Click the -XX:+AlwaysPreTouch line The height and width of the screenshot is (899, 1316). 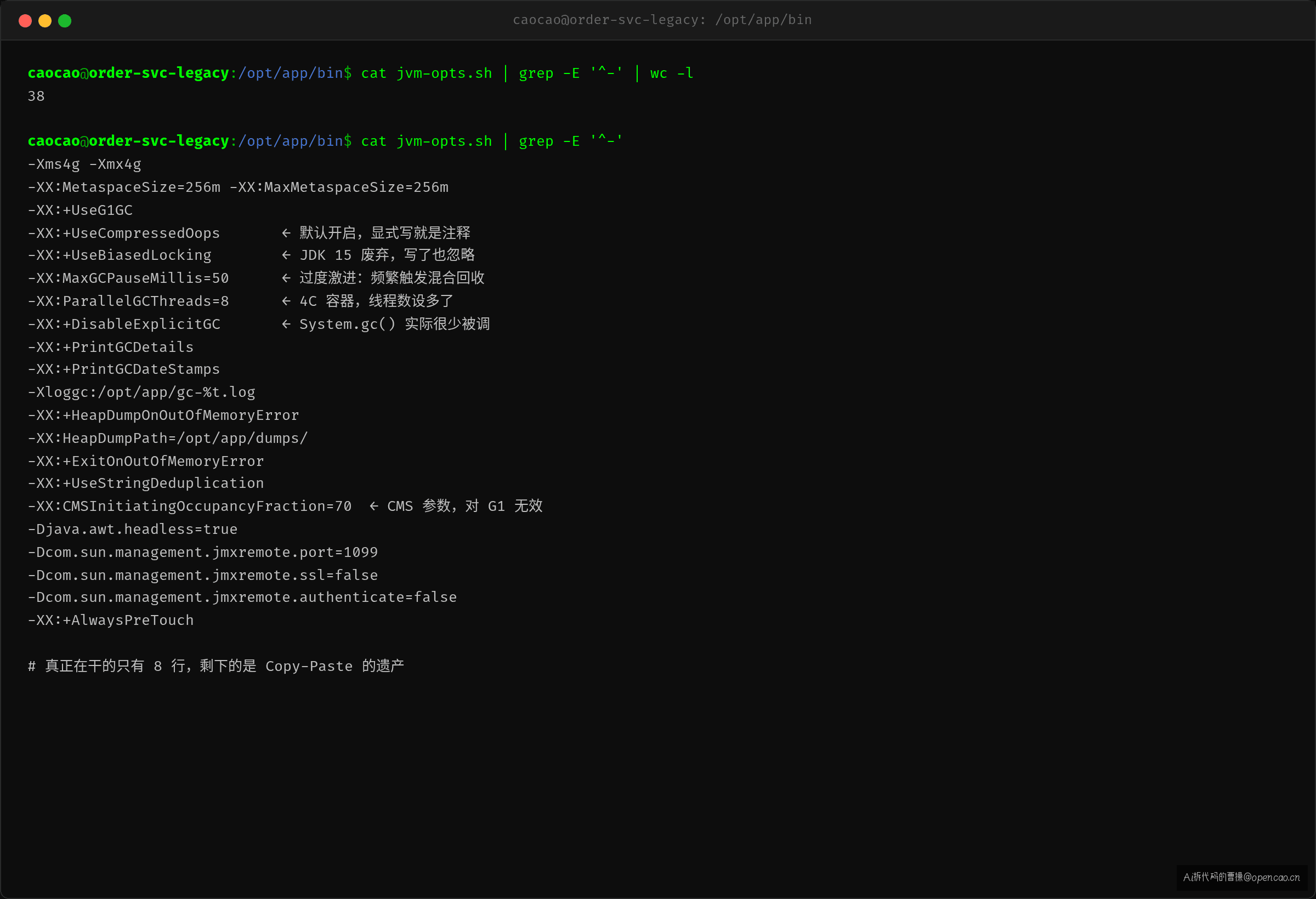point(110,621)
